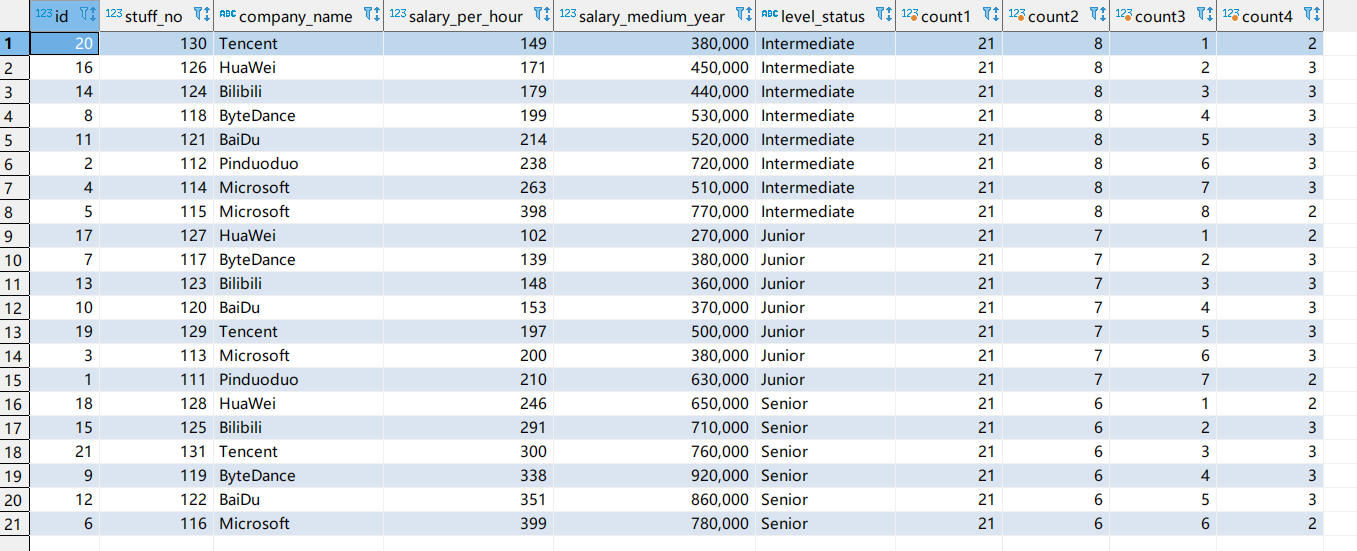Image resolution: width=1357 pixels, height=551 pixels.
Task: Open the filter funnel on company_name column
Action: coord(368,15)
